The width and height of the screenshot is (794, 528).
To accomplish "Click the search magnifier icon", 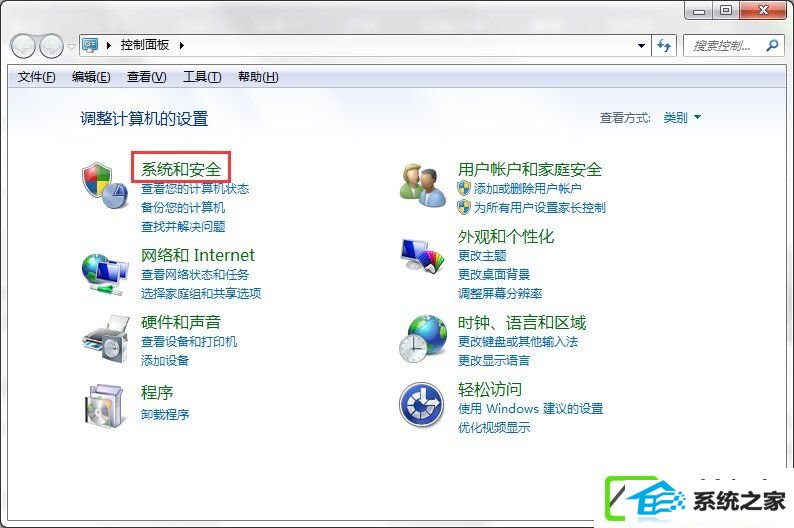I will click(x=772, y=46).
